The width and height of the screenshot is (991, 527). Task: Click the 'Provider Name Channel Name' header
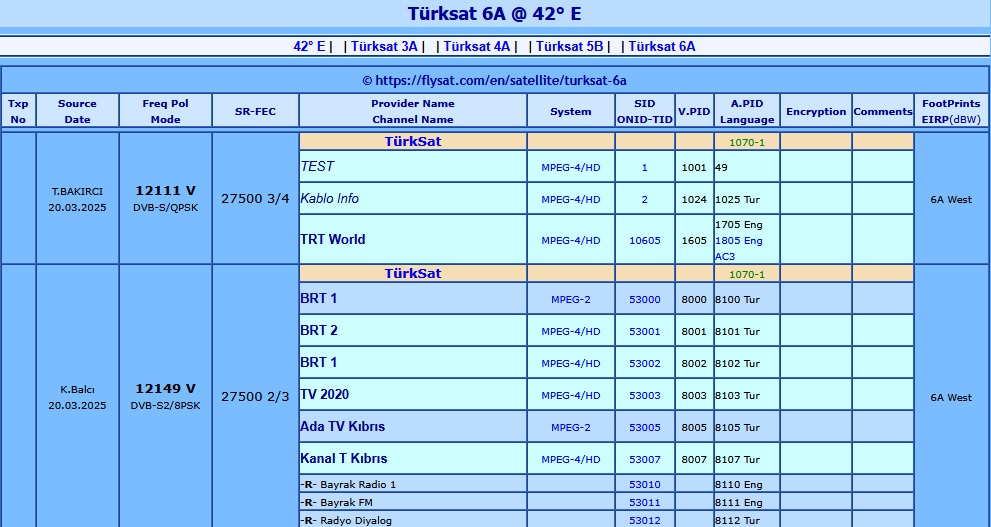[413, 111]
